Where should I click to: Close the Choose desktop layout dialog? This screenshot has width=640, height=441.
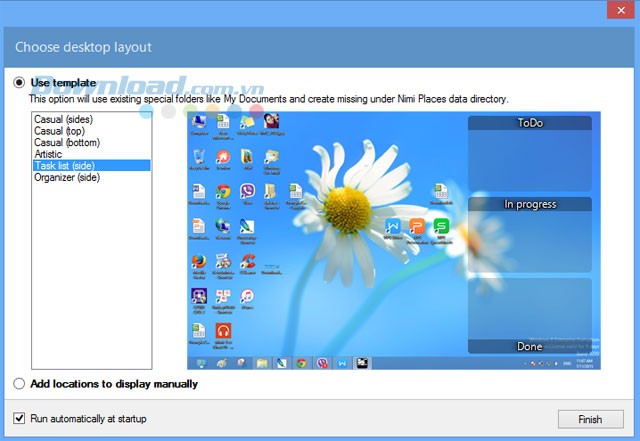coord(613,10)
